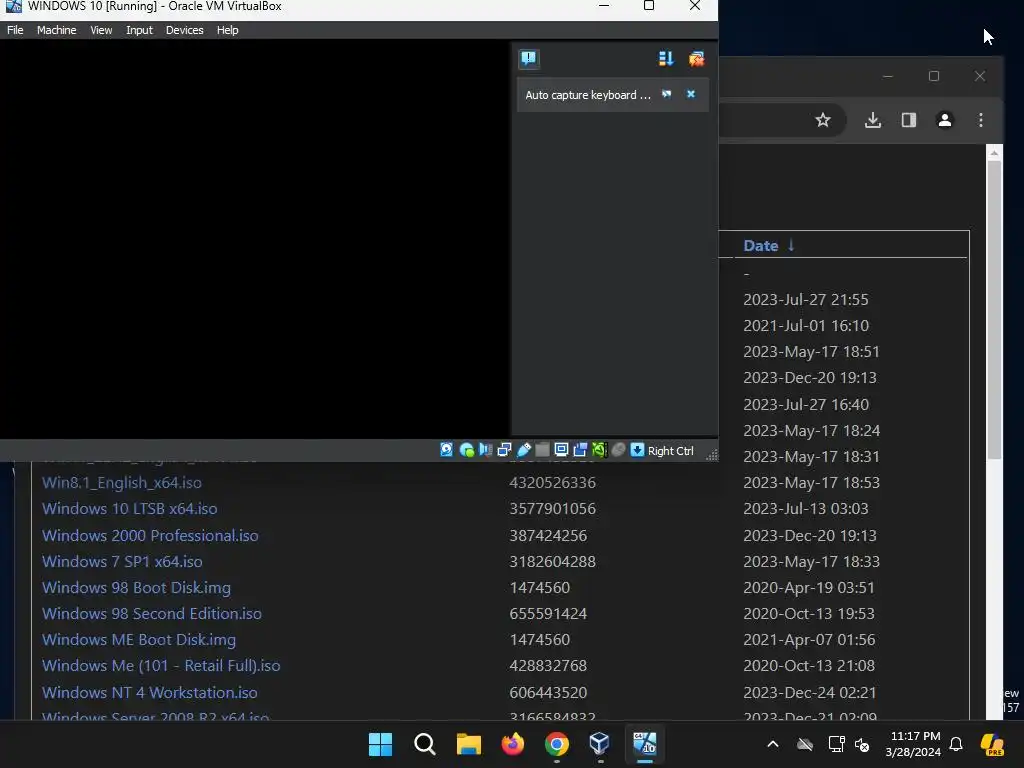Click the grey mouse integration status icon
This screenshot has width=1024, height=768.
pos(618,450)
